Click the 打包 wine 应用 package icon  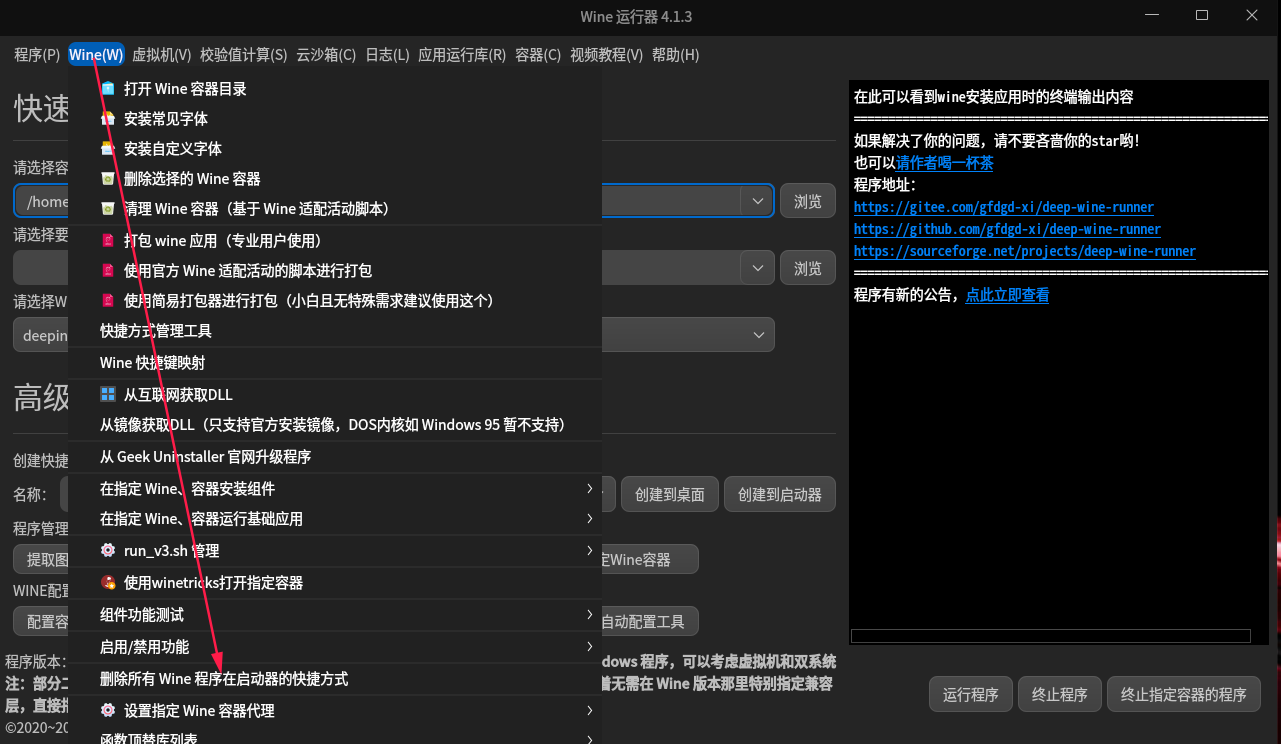pos(108,241)
